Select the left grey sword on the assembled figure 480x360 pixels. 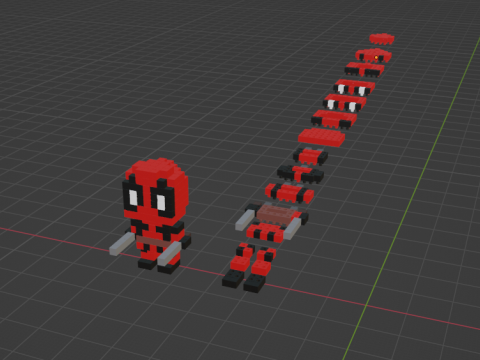click(122, 244)
